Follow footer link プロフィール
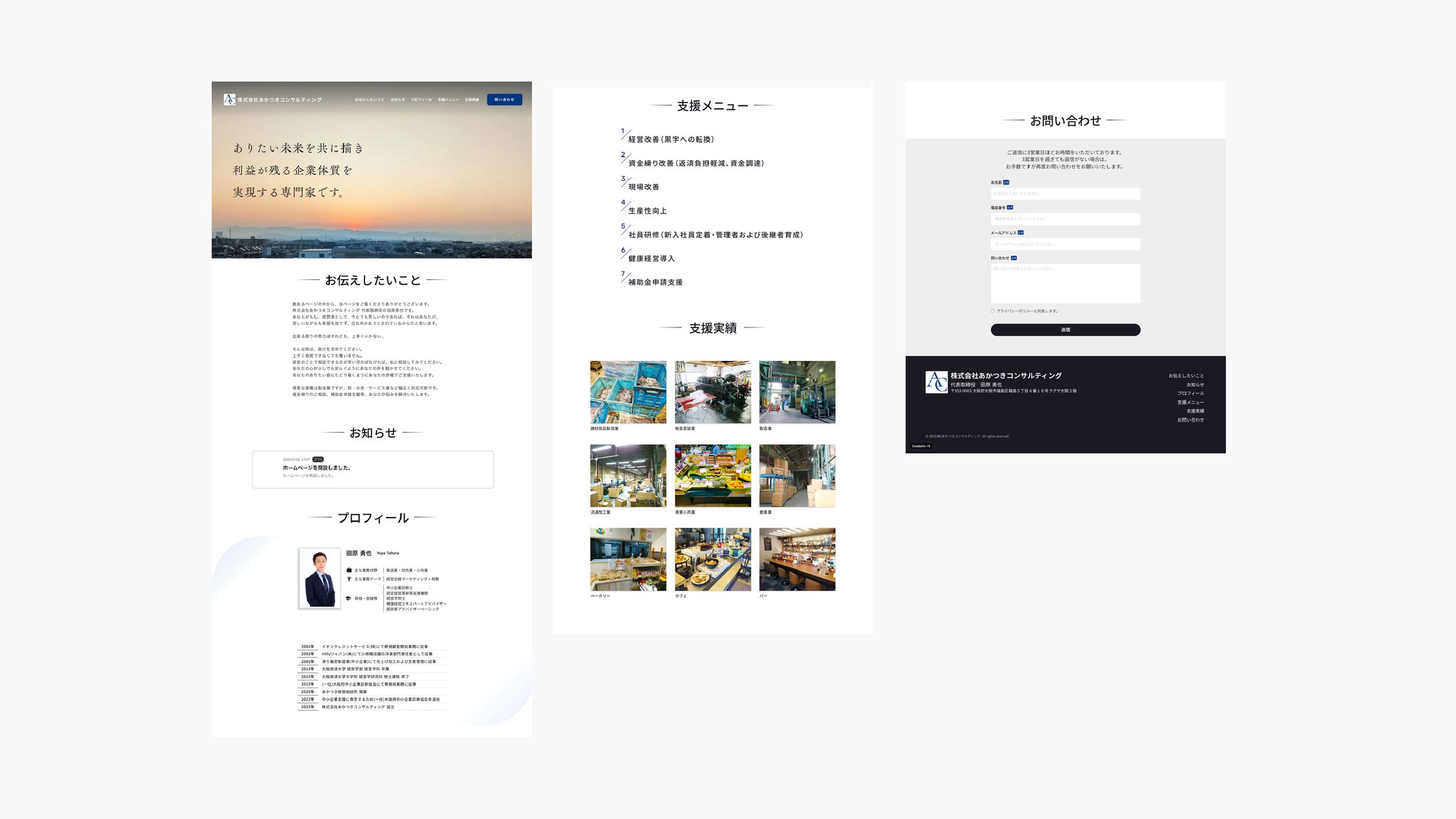The image size is (1456, 819). pos(1191,393)
